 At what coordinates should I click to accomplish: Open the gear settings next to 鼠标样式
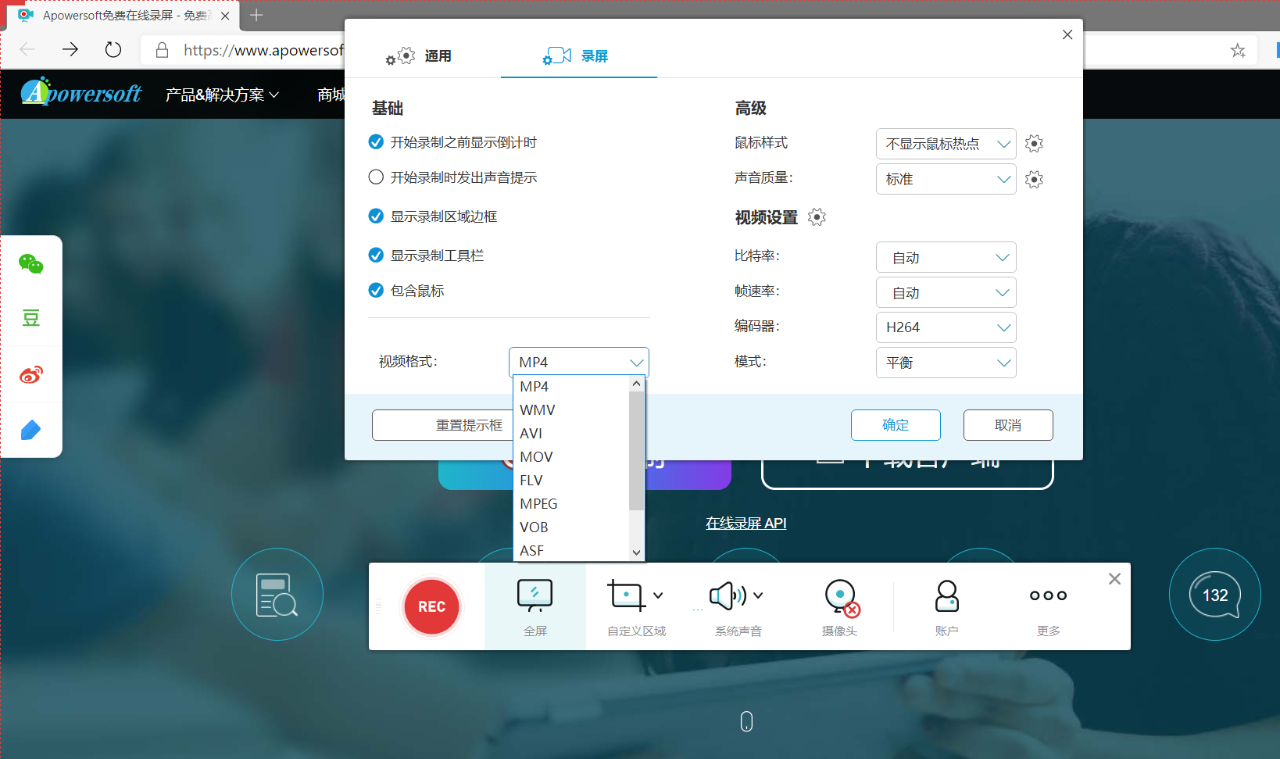click(1033, 143)
